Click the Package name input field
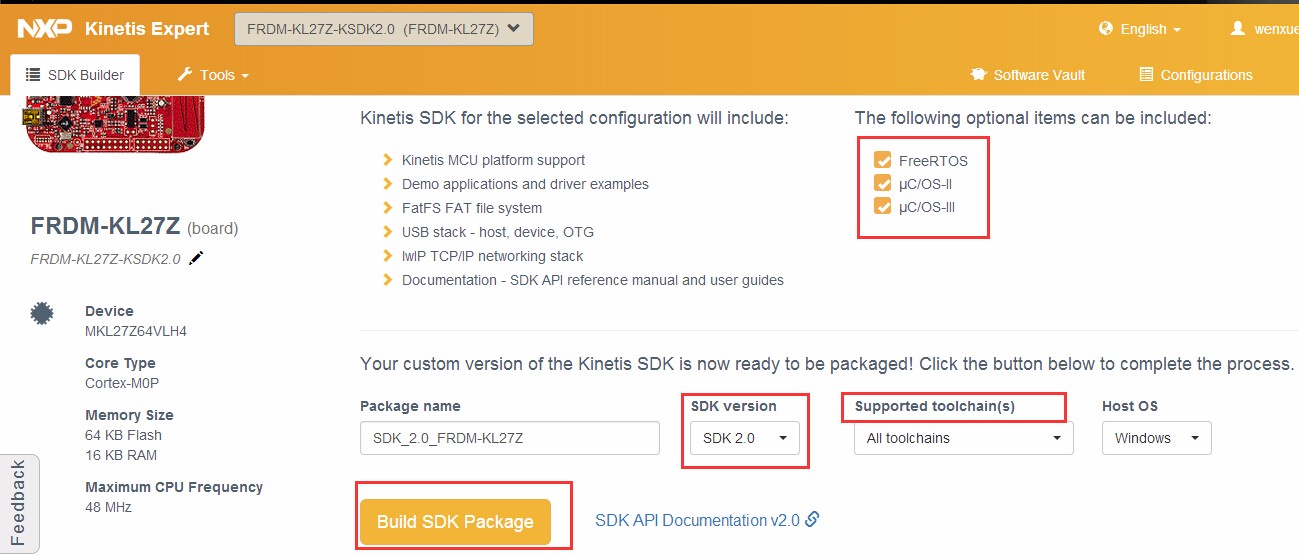Screen dimensions: 1299x557 pyautogui.click(x=509, y=438)
